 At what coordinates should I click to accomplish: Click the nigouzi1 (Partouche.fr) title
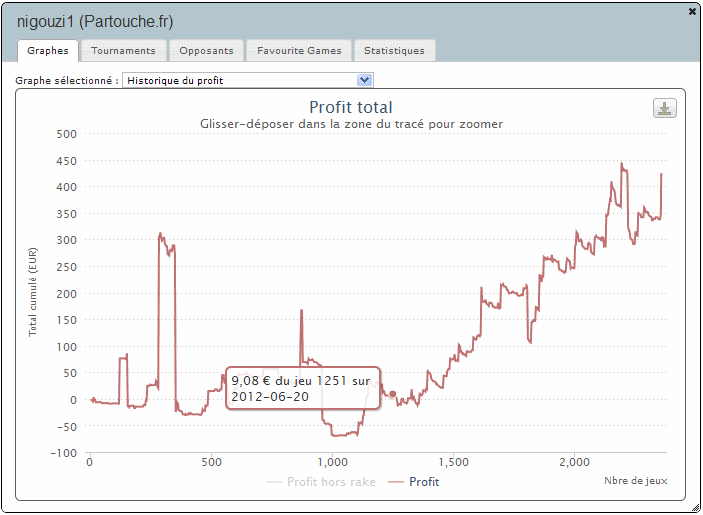point(95,22)
